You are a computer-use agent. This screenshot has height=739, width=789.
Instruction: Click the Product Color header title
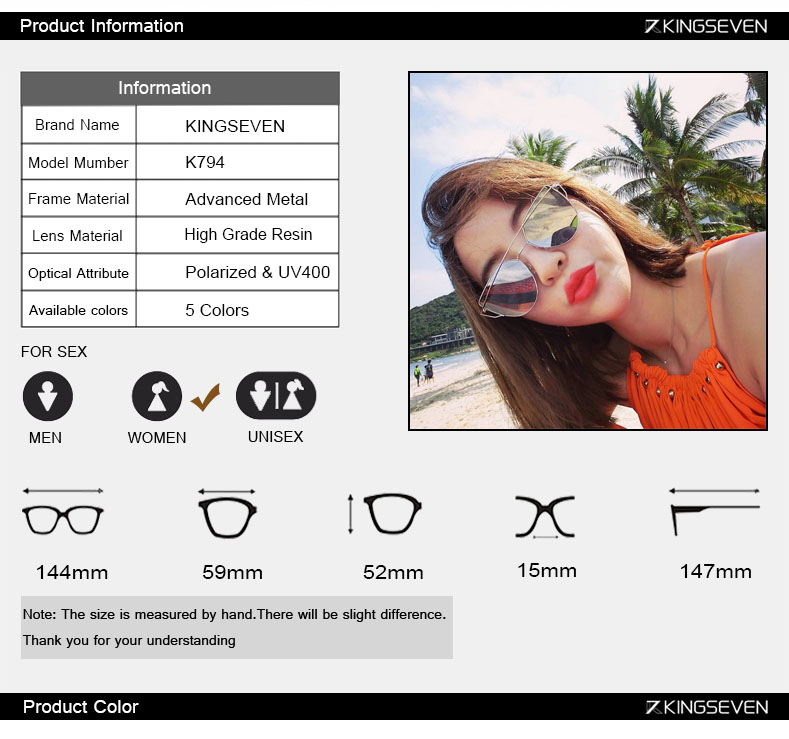coord(81,707)
